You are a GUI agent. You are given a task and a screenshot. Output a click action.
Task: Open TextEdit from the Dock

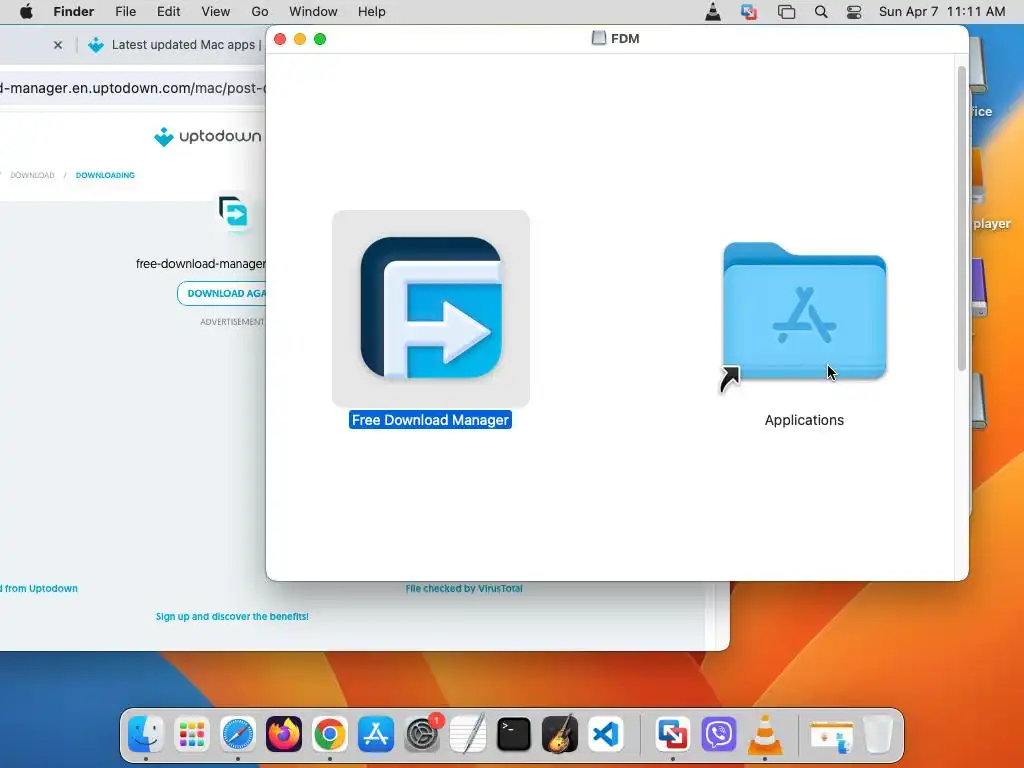(468, 734)
